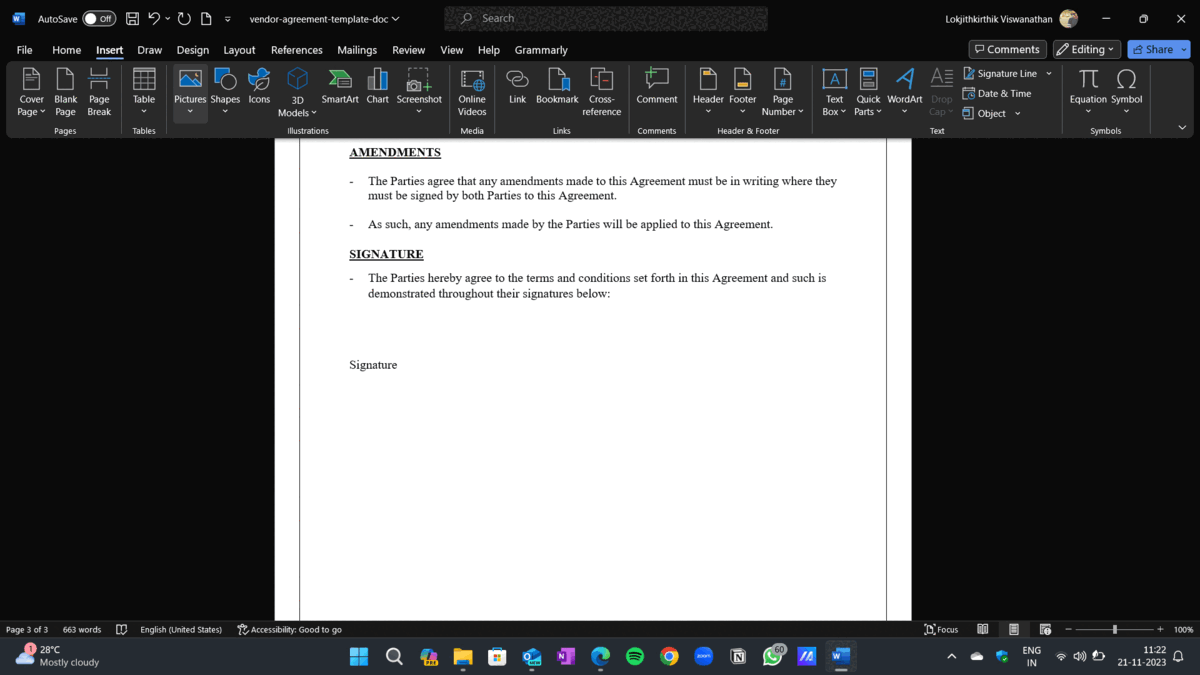Image resolution: width=1200 pixels, height=675 pixels.
Task: Add a Bookmark
Action: tap(557, 87)
